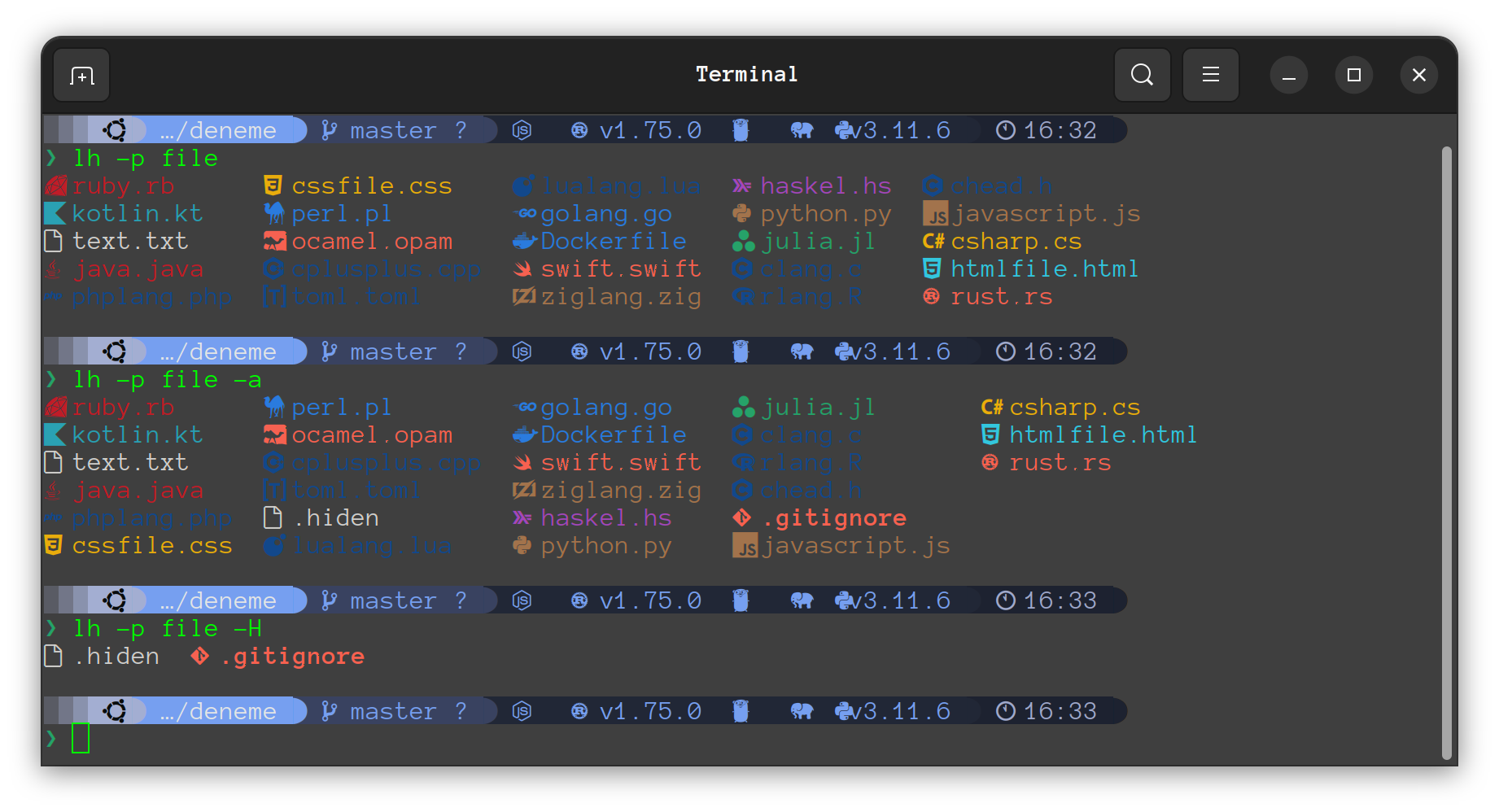Screen dimensions: 1499x812
Task: Click Node.js icon in first prompt line
Action: (x=522, y=130)
